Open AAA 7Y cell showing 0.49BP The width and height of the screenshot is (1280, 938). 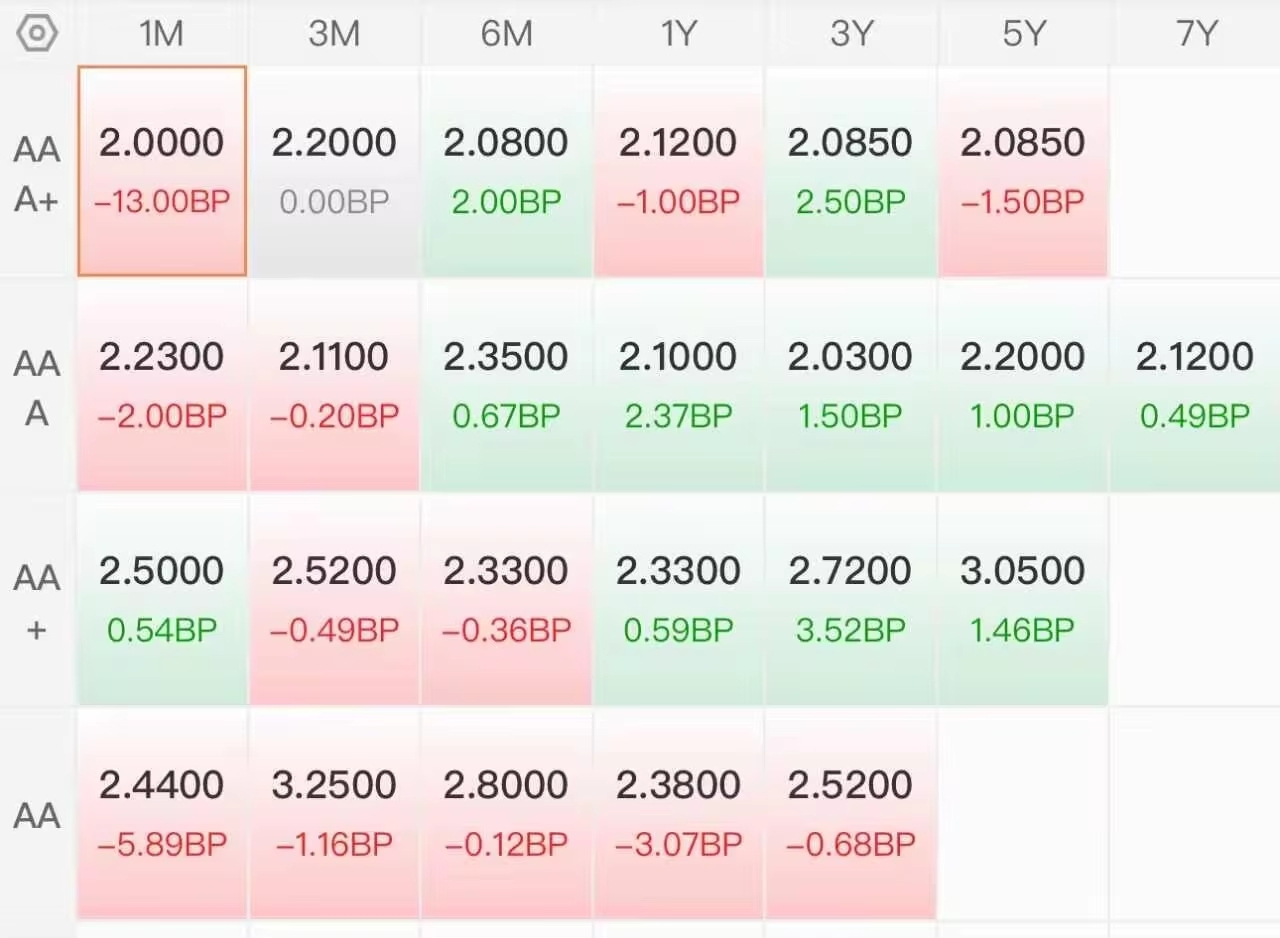pyautogui.click(x=1195, y=385)
